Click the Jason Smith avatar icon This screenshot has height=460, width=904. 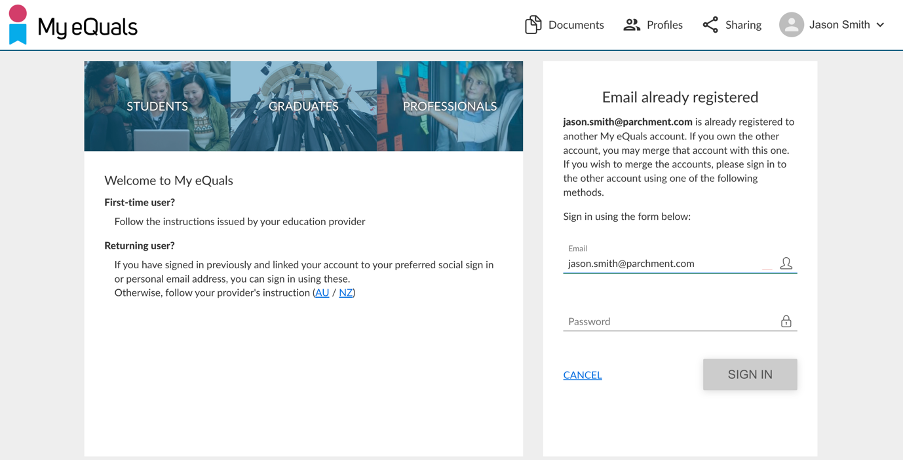[x=792, y=25]
